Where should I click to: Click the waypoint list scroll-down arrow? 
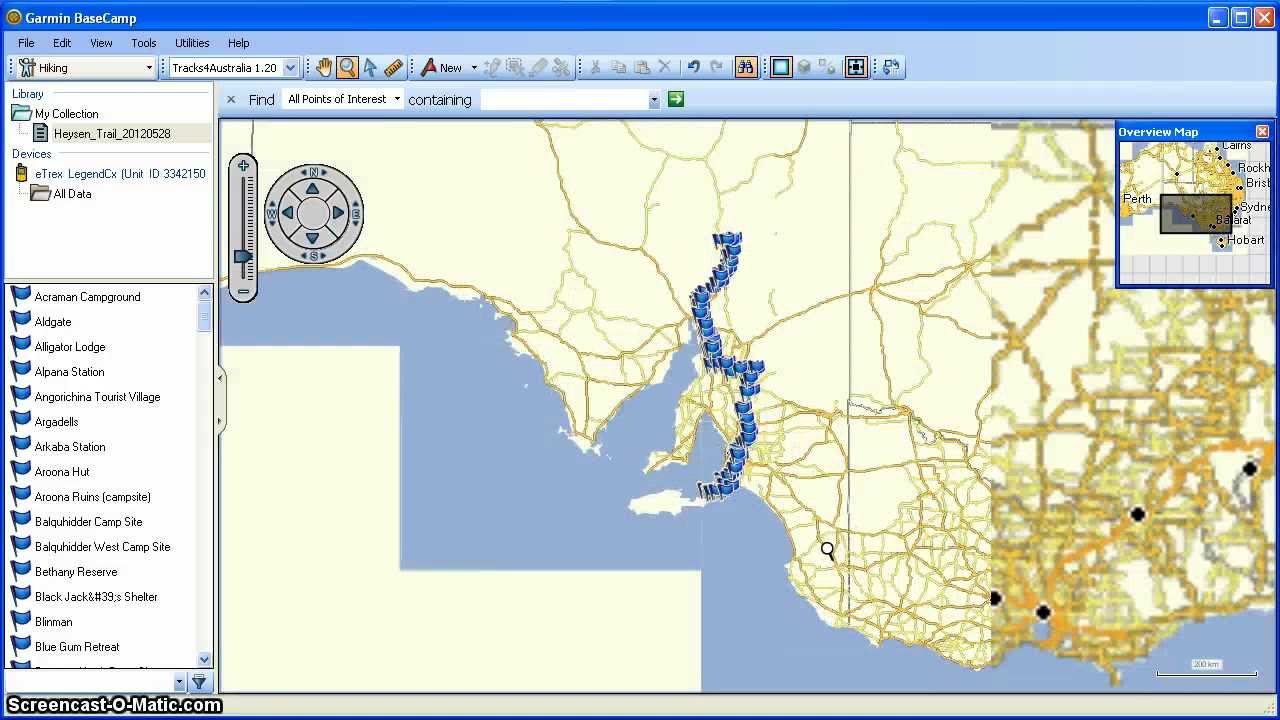[x=205, y=659]
